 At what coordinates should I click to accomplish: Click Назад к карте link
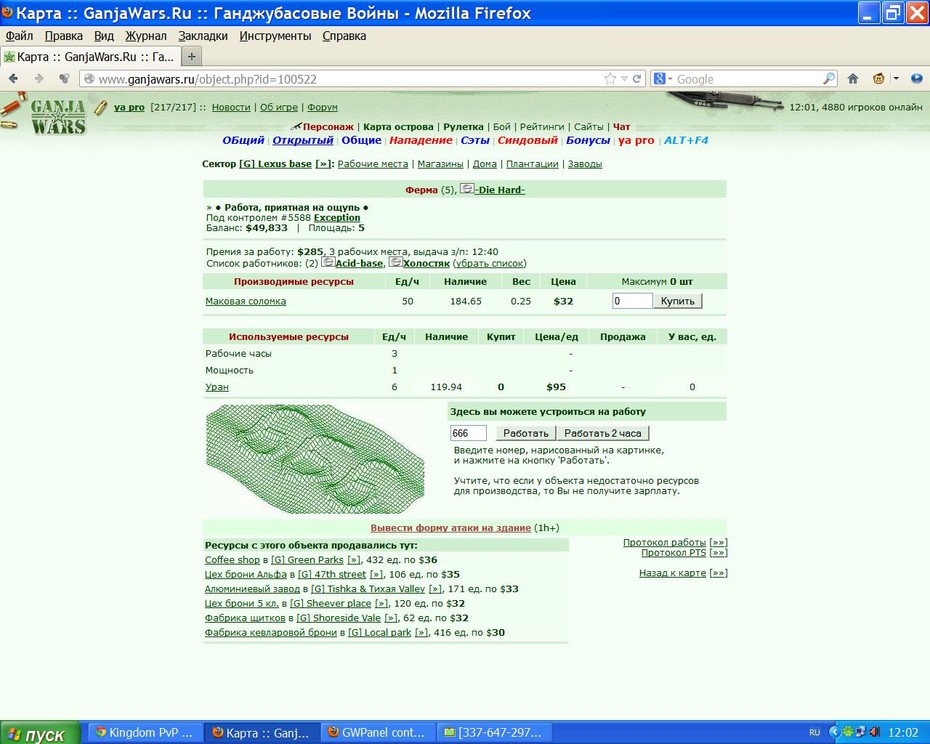pyautogui.click(x=672, y=573)
